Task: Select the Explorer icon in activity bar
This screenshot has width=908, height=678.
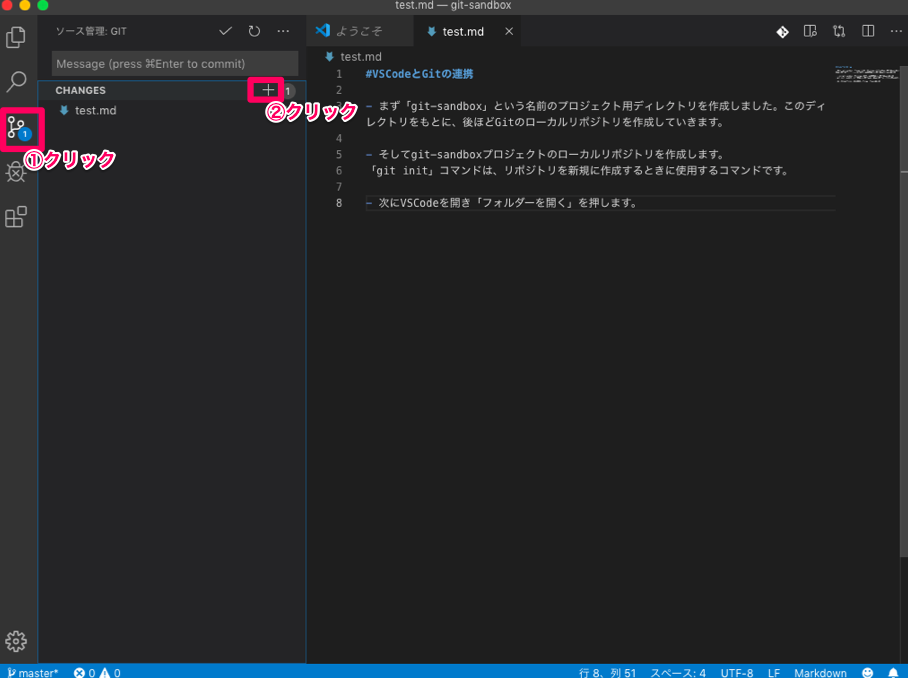Action: (x=16, y=36)
